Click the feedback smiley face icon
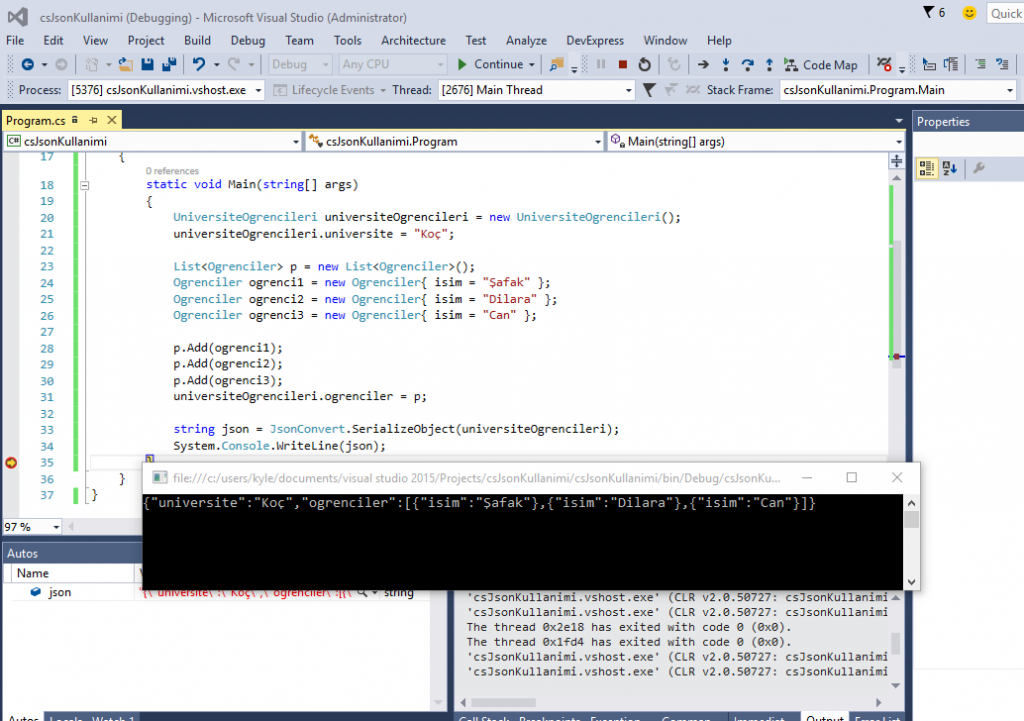This screenshot has width=1024, height=721. [x=969, y=12]
